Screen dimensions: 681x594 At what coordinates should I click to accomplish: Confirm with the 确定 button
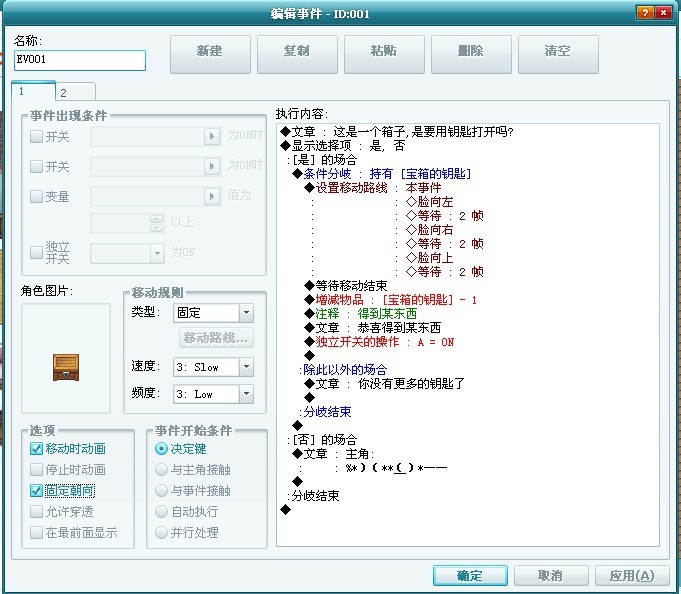coord(470,575)
